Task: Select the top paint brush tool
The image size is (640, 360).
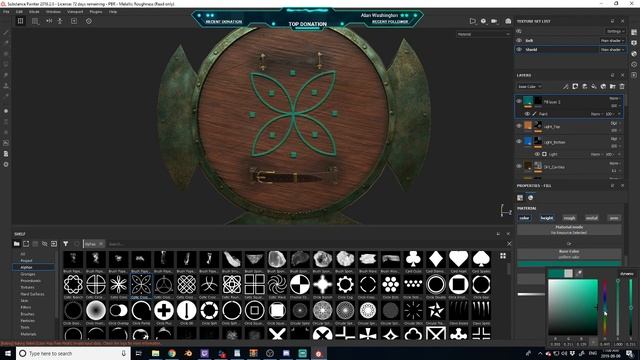Action: point(6,33)
